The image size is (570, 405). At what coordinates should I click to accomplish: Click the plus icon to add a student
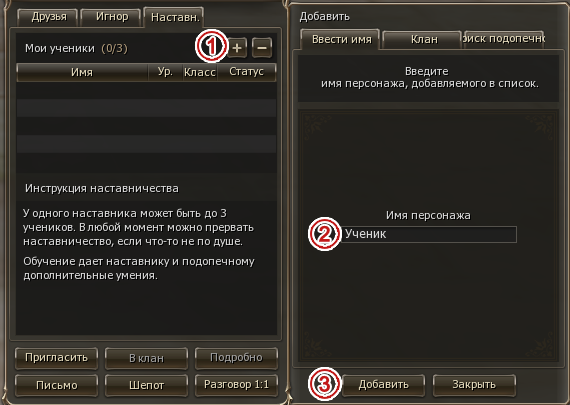click(x=237, y=48)
